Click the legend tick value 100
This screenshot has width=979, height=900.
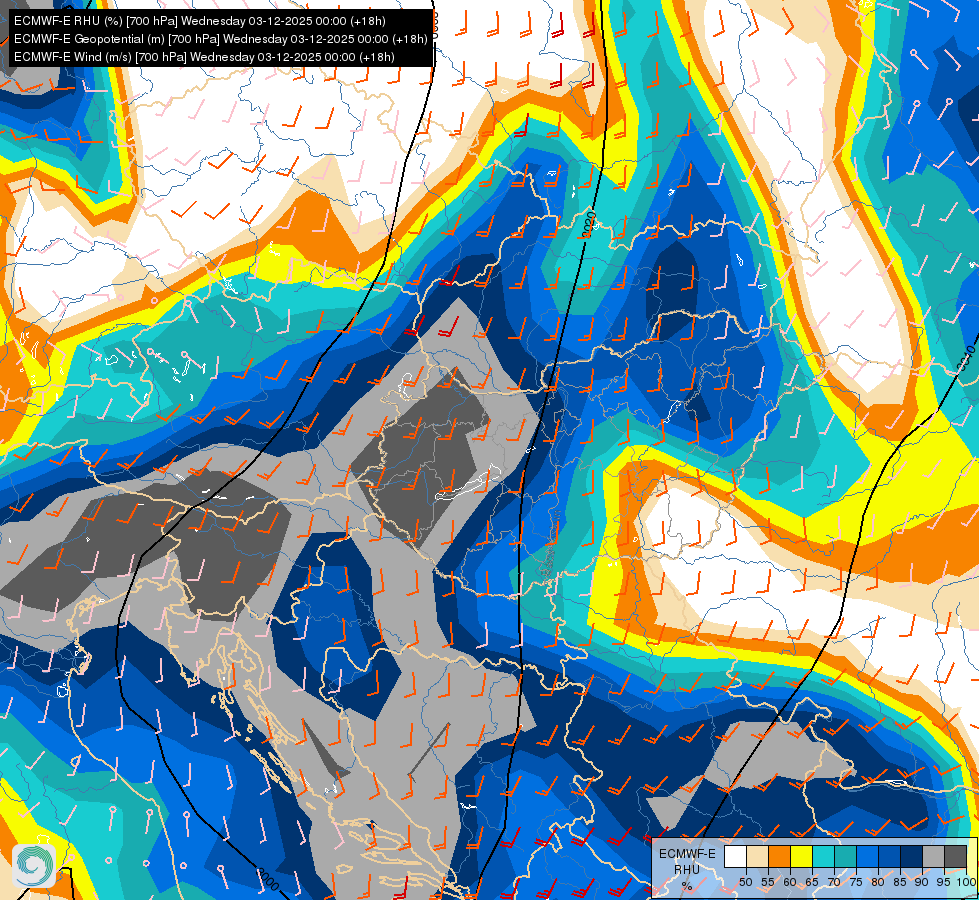point(967,882)
